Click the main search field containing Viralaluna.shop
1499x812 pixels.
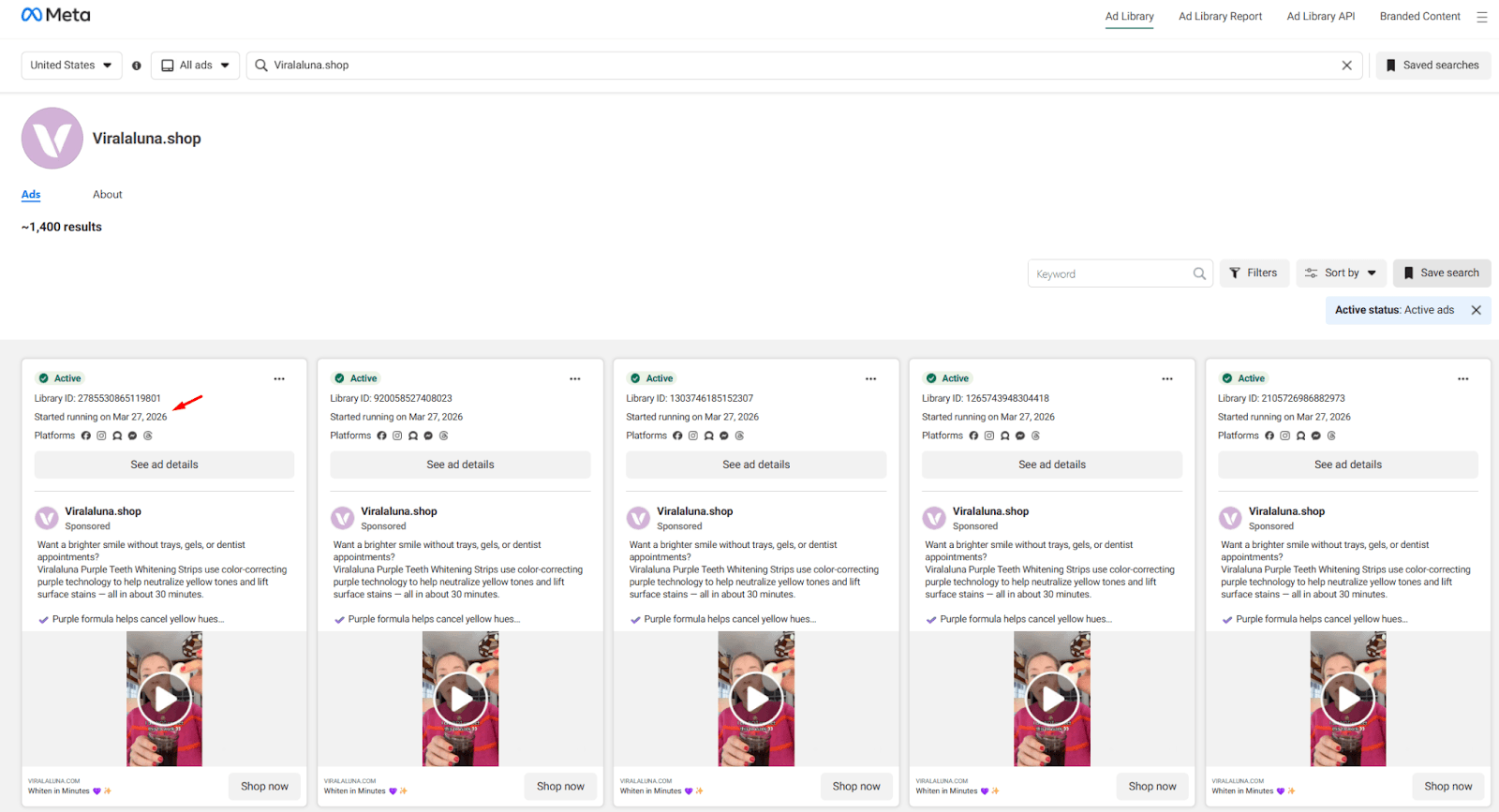point(805,66)
